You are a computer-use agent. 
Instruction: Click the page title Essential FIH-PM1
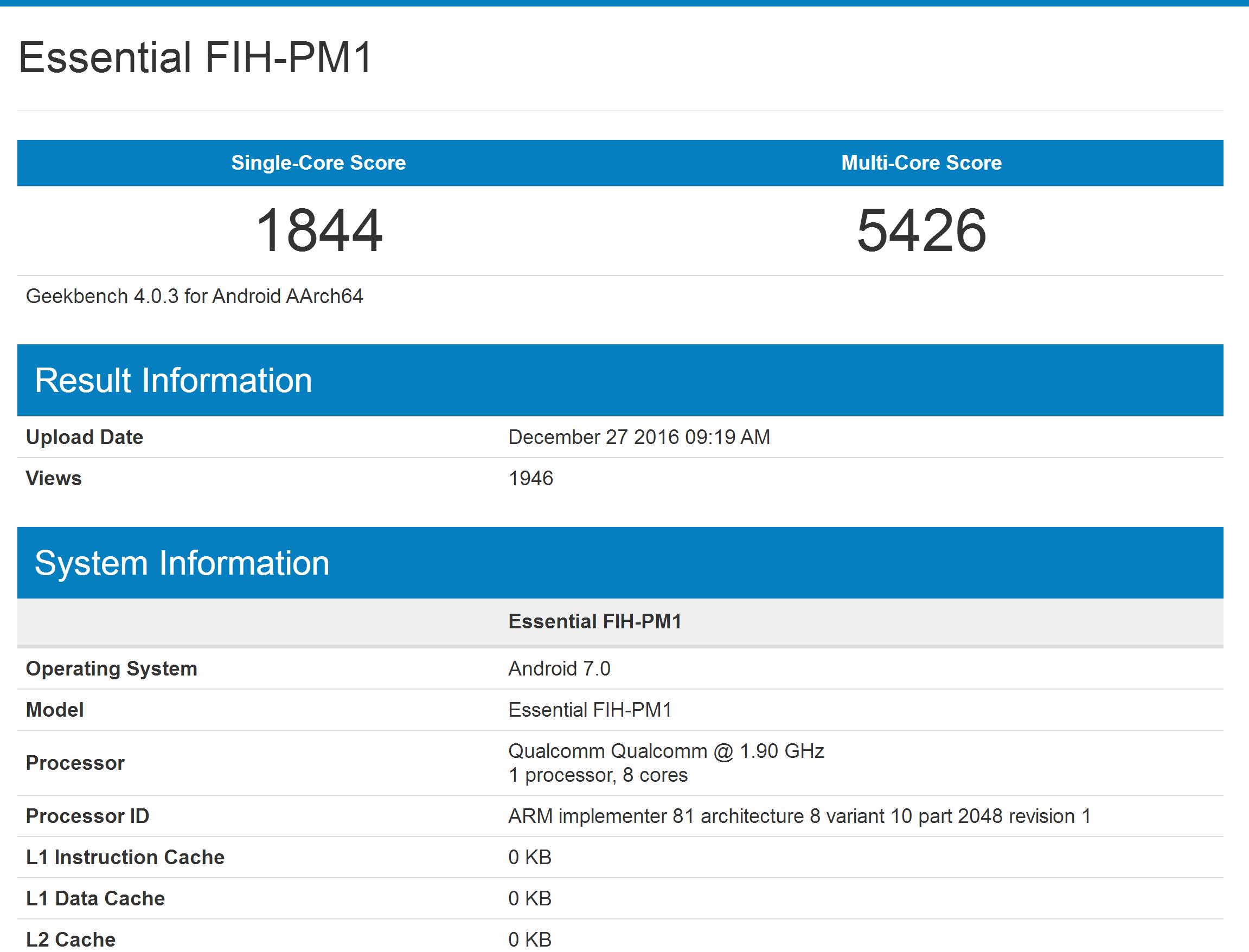(x=195, y=57)
